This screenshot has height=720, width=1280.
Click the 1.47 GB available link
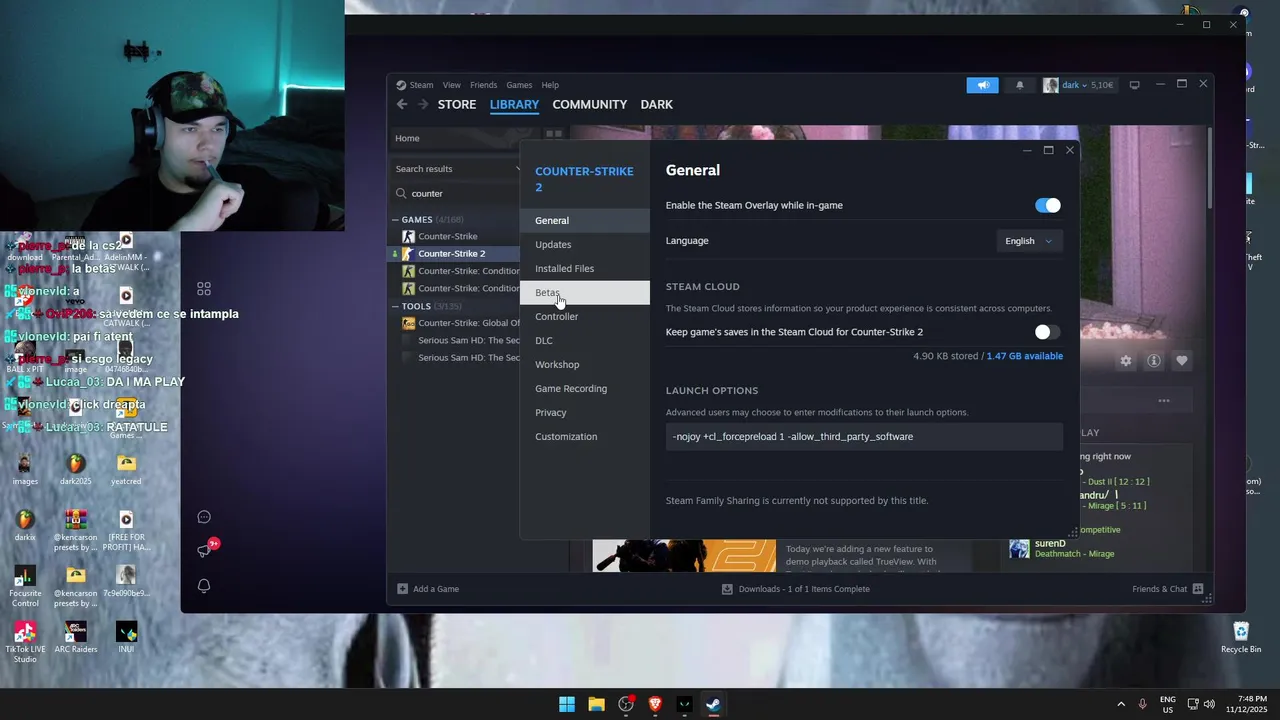pos(1025,356)
